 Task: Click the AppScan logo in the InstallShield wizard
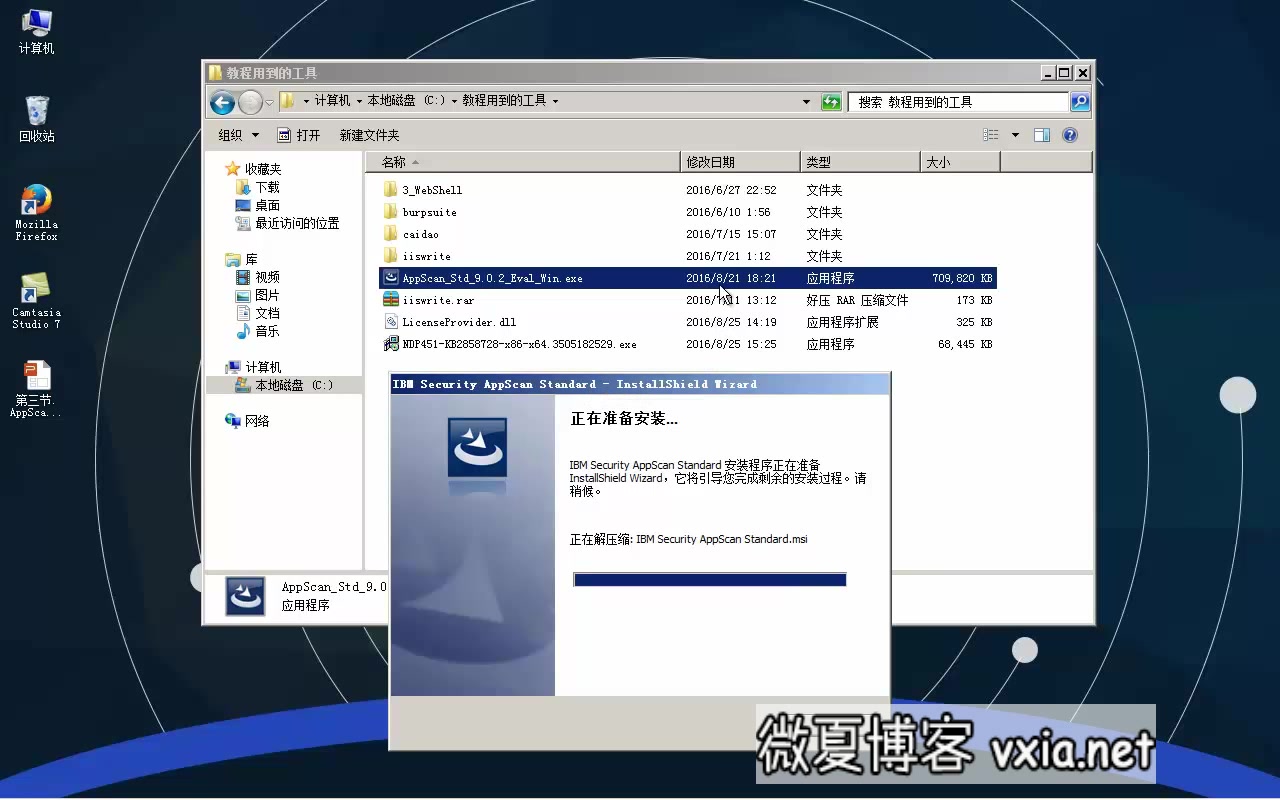(x=477, y=447)
